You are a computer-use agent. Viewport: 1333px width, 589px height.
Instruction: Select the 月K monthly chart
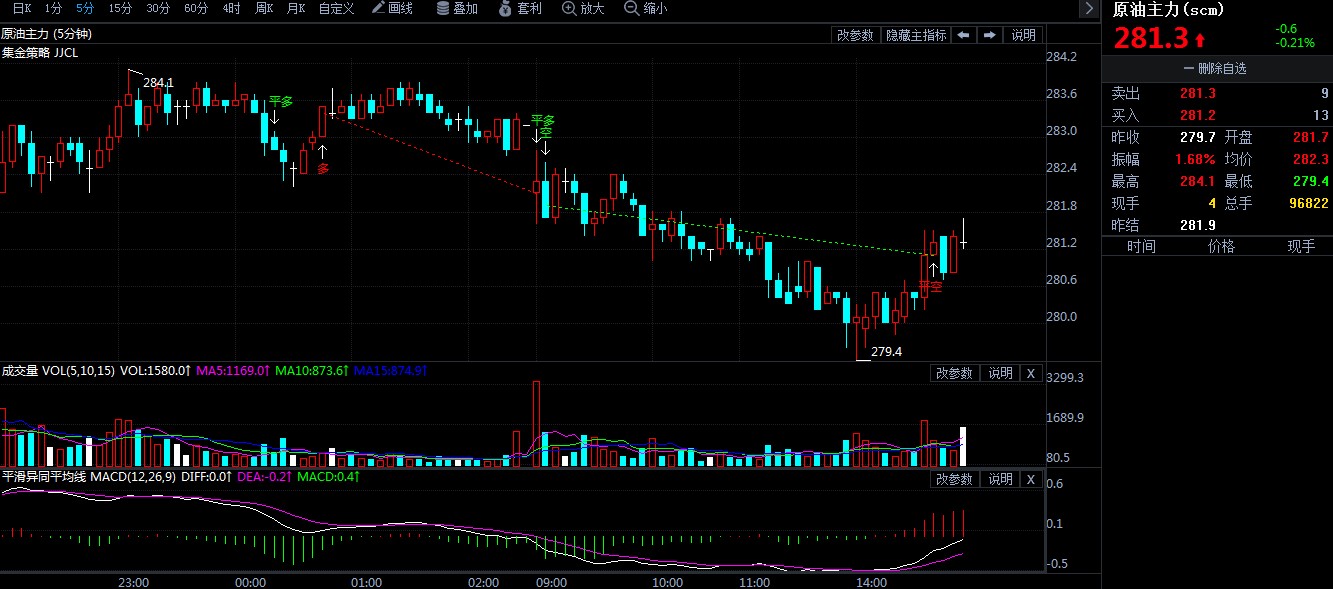pos(296,8)
